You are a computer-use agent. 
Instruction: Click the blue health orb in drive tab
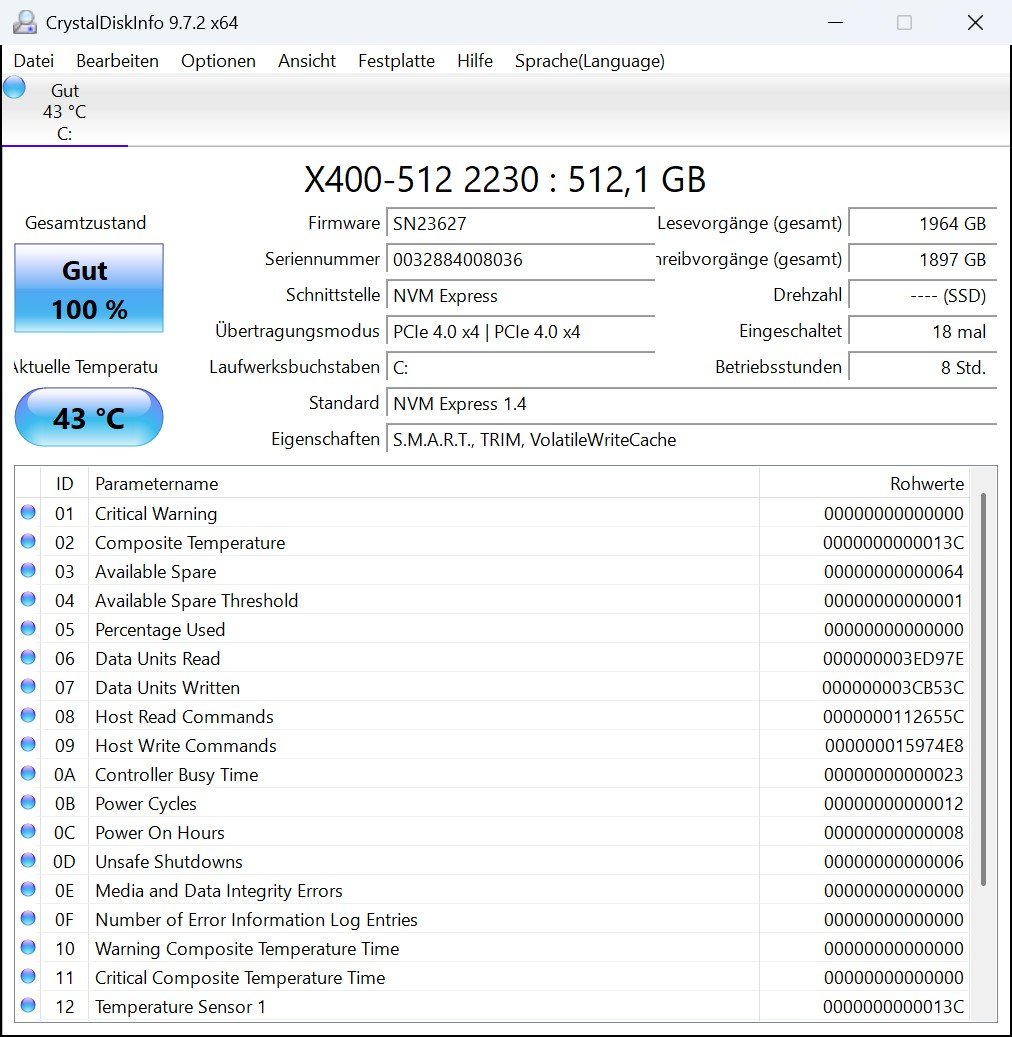point(14,87)
